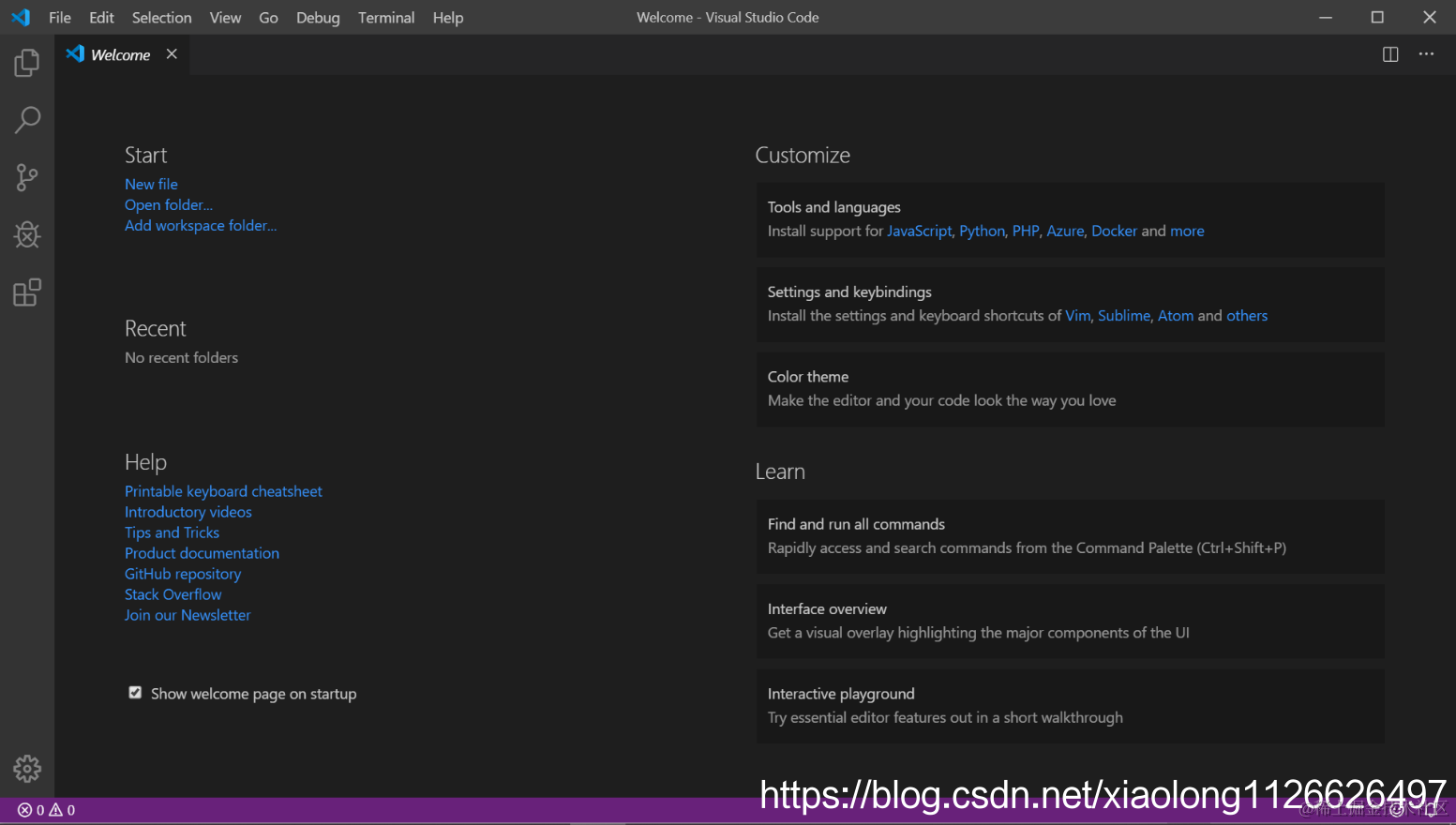Click the VS Code logo in title bar
The image size is (1456, 825).
click(x=21, y=17)
